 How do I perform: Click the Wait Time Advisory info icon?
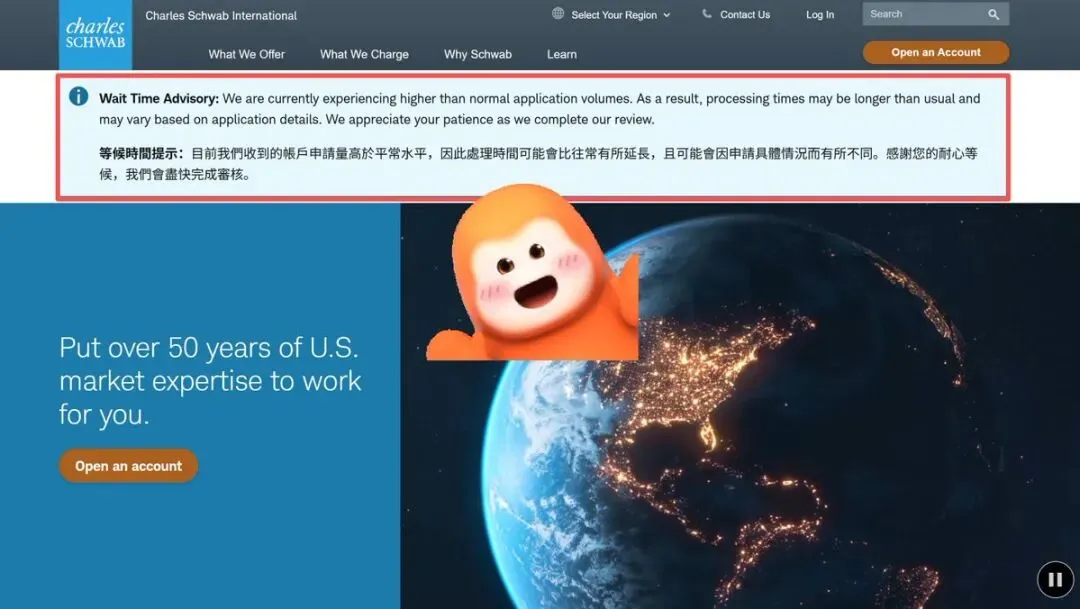[x=79, y=96]
